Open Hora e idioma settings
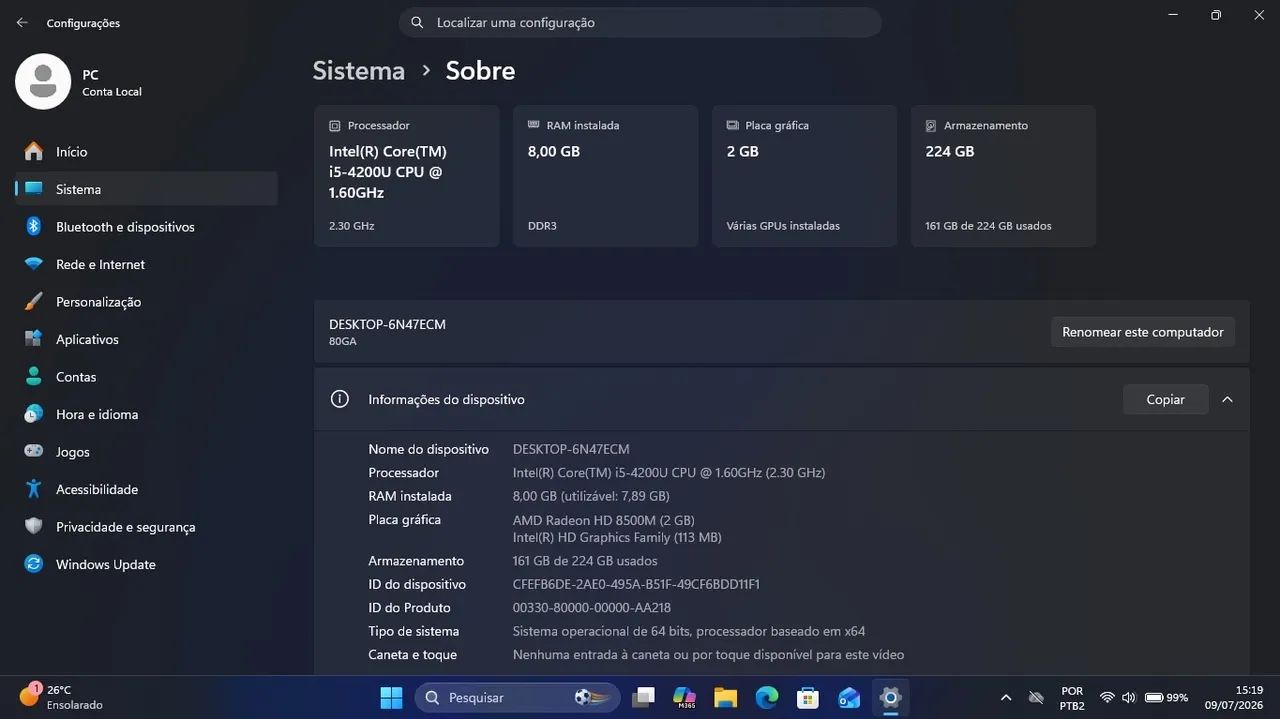The image size is (1280, 719). (146, 414)
